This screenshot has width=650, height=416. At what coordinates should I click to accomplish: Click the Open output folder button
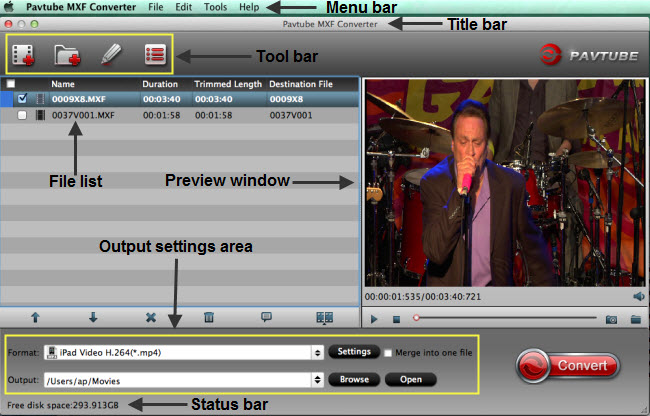pyautogui.click(x=411, y=380)
